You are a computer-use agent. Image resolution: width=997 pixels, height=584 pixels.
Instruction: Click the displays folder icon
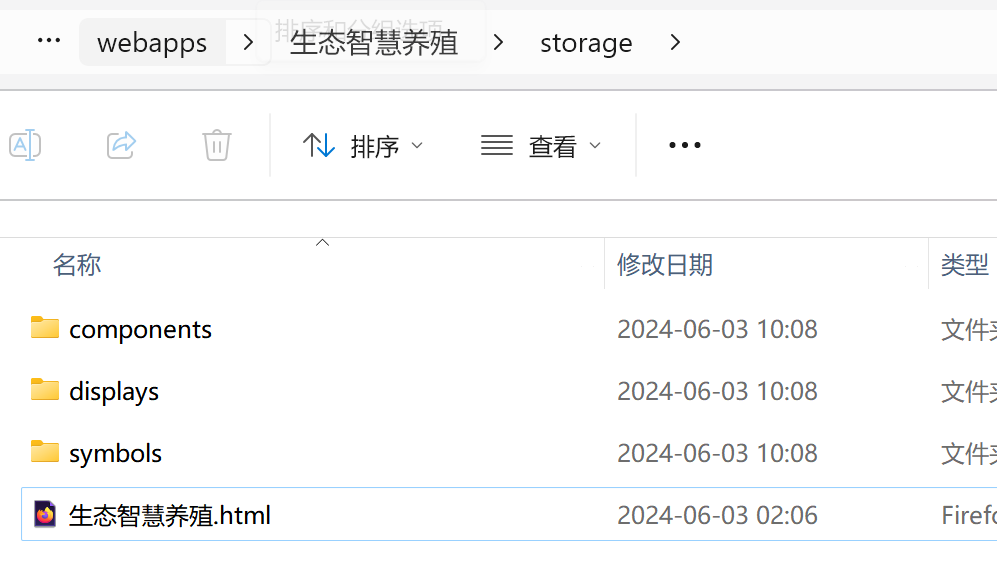point(45,390)
